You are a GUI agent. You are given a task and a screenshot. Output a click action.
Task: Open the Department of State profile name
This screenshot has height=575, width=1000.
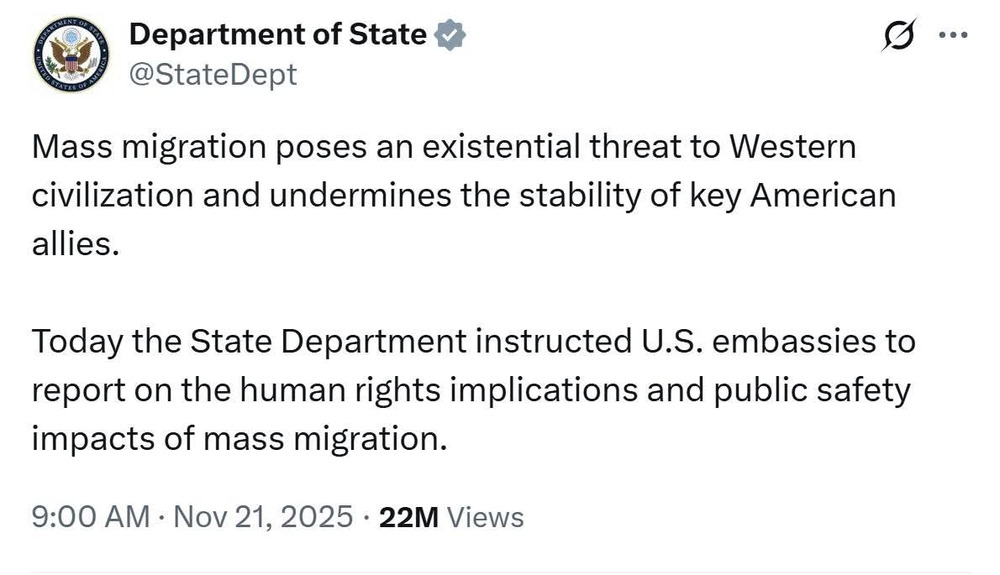(279, 35)
